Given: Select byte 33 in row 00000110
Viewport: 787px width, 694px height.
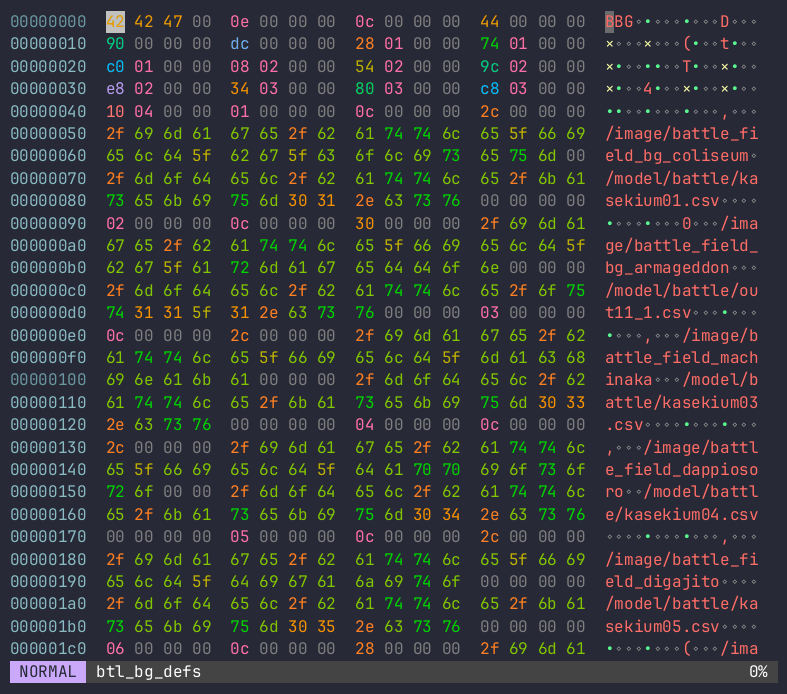Looking at the screenshot, I should (x=576, y=402).
